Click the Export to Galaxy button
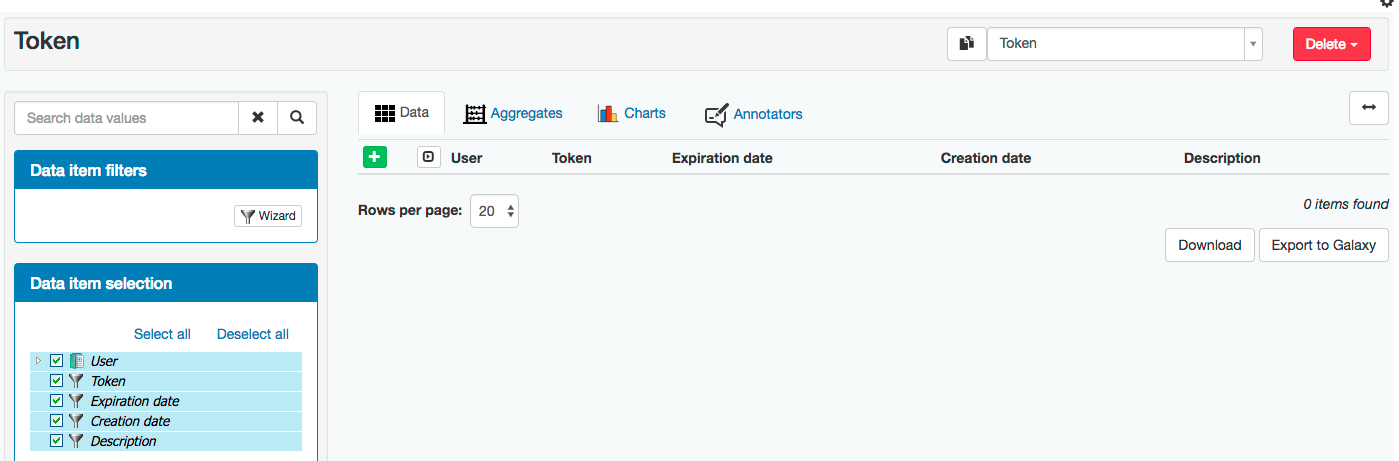 click(1323, 245)
